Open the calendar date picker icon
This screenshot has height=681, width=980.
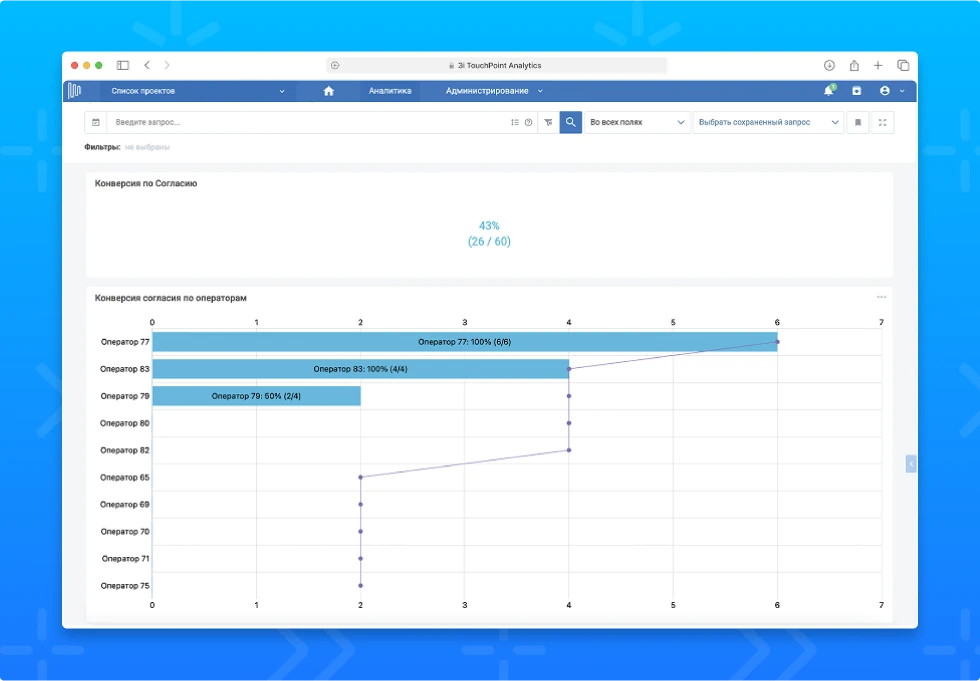pyautogui.click(x=96, y=122)
